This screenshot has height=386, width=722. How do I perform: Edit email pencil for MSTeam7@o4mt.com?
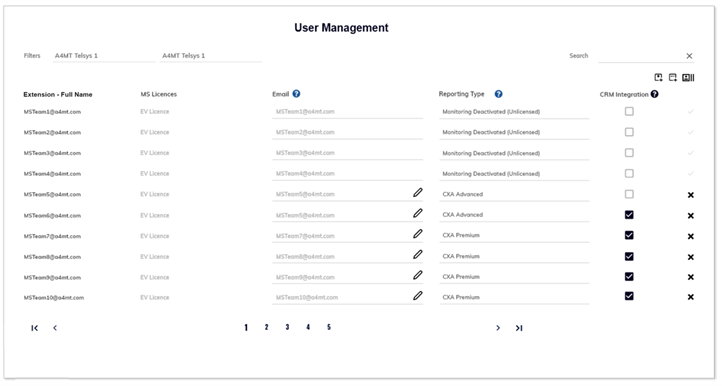pyautogui.click(x=418, y=234)
